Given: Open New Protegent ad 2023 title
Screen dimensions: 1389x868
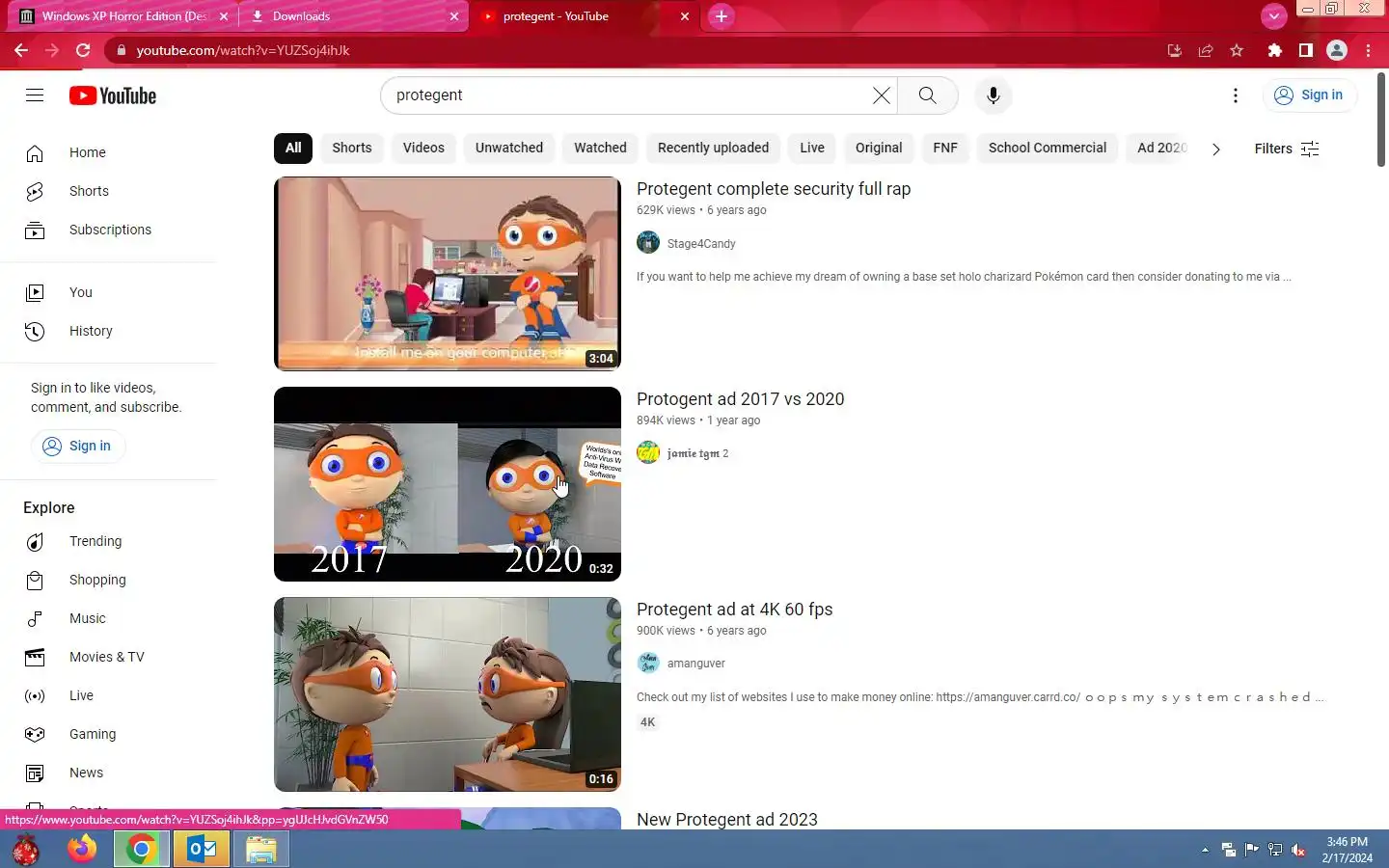Looking at the screenshot, I should [x=726, y=819].
